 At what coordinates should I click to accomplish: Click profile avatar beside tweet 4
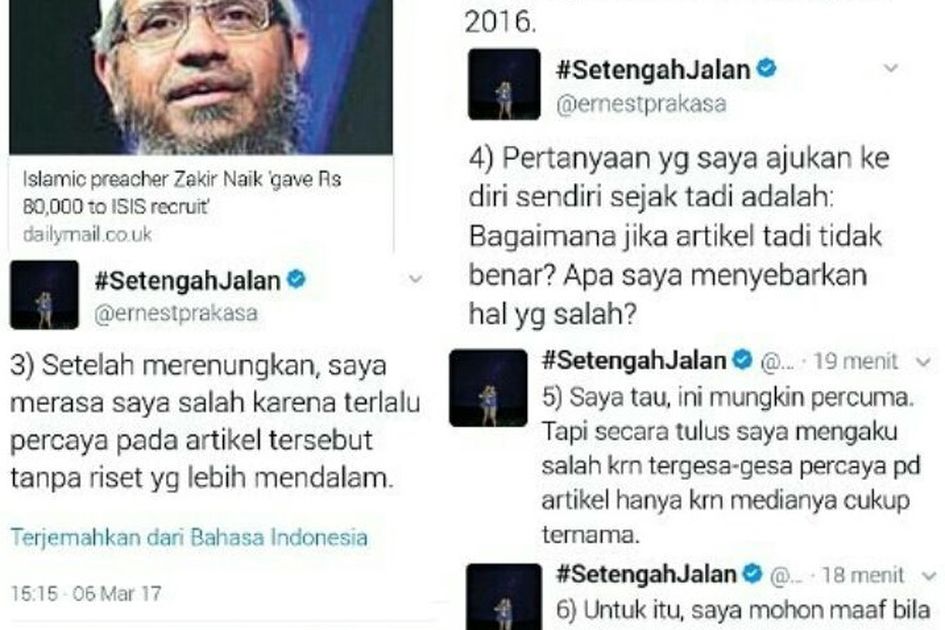[x=504, y=84]
